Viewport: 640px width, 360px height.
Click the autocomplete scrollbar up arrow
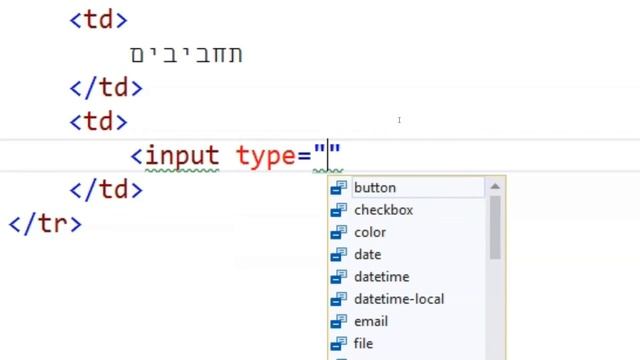[495, 187]
